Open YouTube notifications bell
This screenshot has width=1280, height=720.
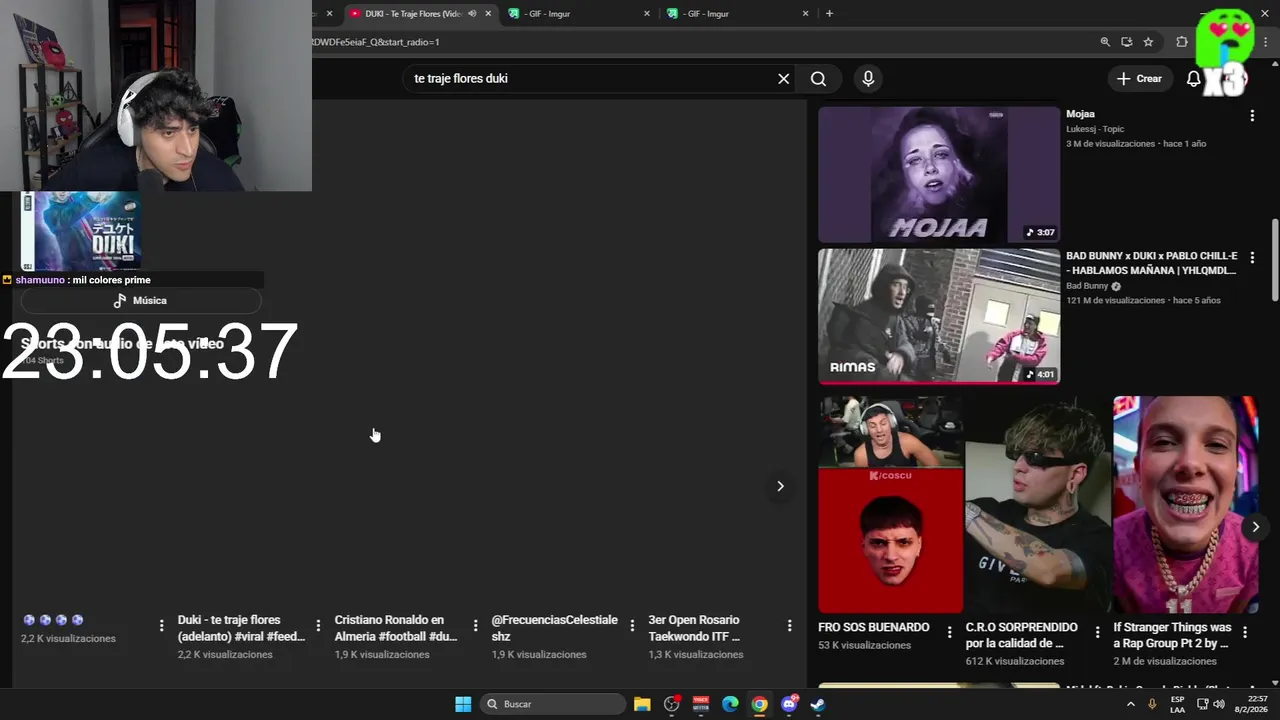pyautogui.click(x=1193, y=79)
